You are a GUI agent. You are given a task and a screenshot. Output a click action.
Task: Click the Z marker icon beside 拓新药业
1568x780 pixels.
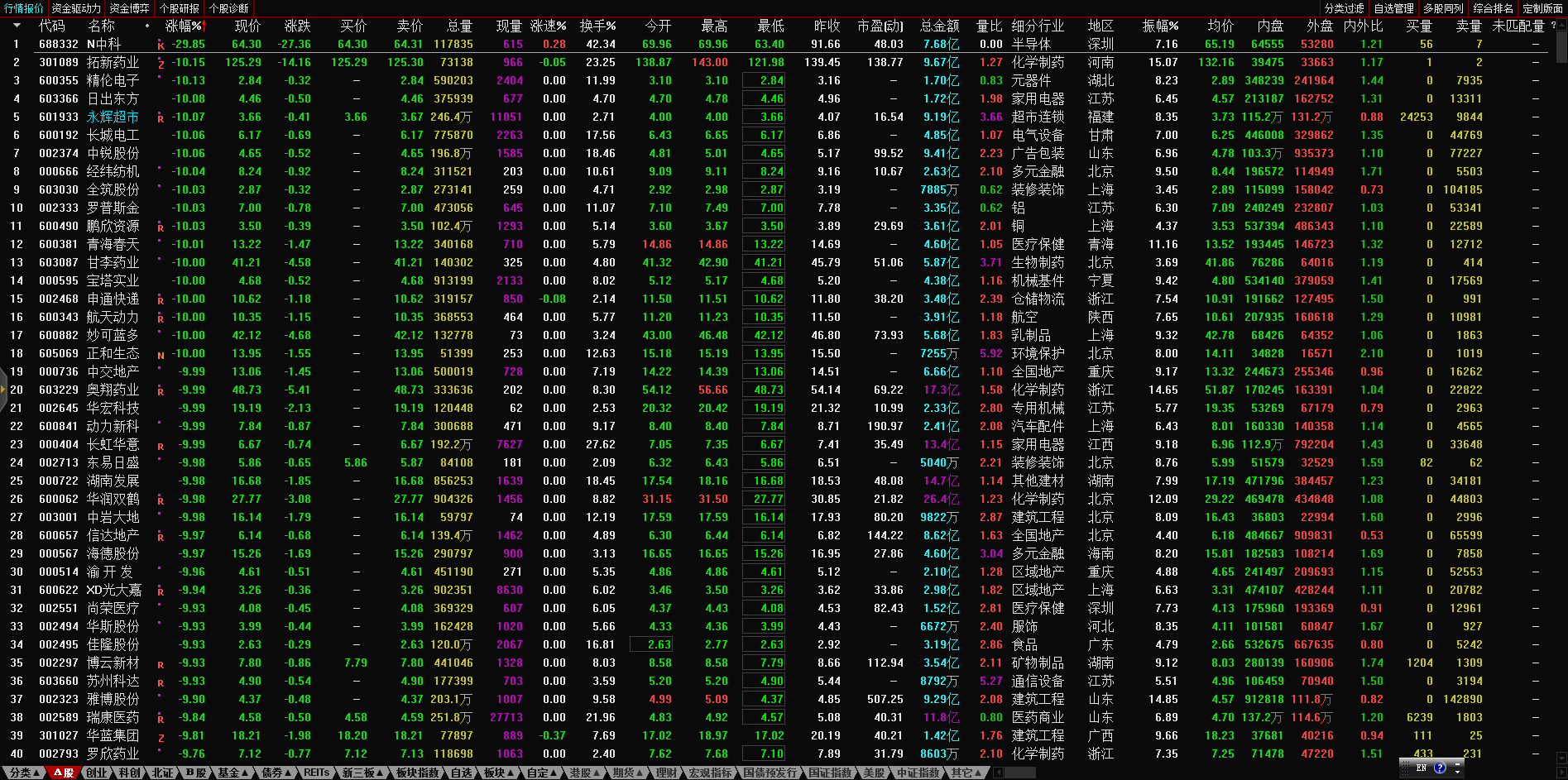[x=161, y=64]
